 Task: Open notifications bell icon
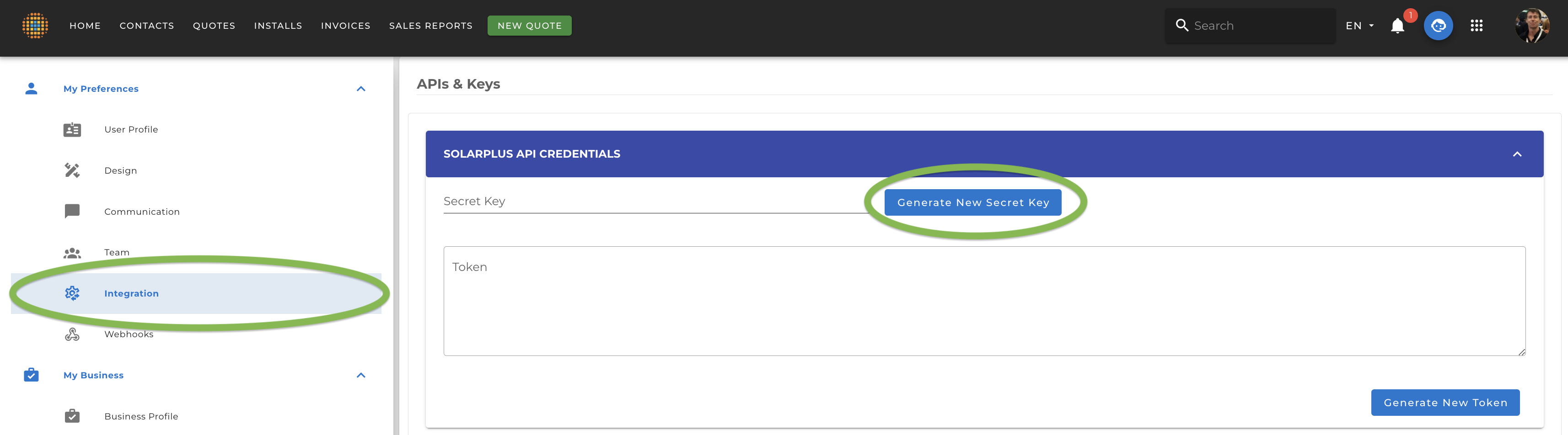pos(1397,26)
